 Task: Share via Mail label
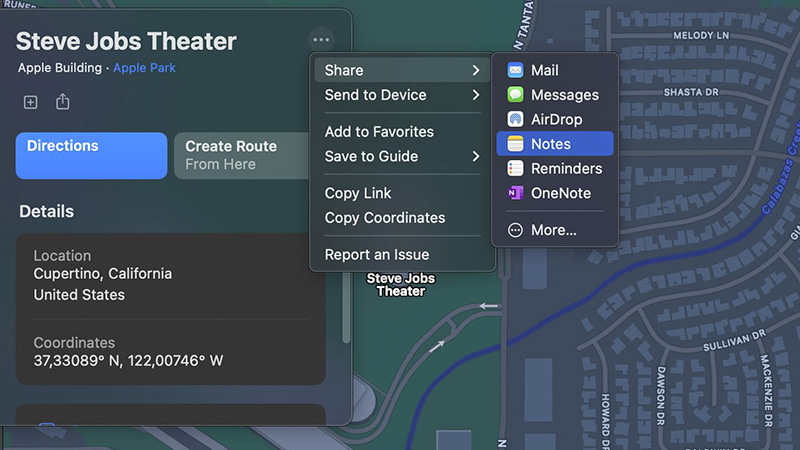pos(544,70)
